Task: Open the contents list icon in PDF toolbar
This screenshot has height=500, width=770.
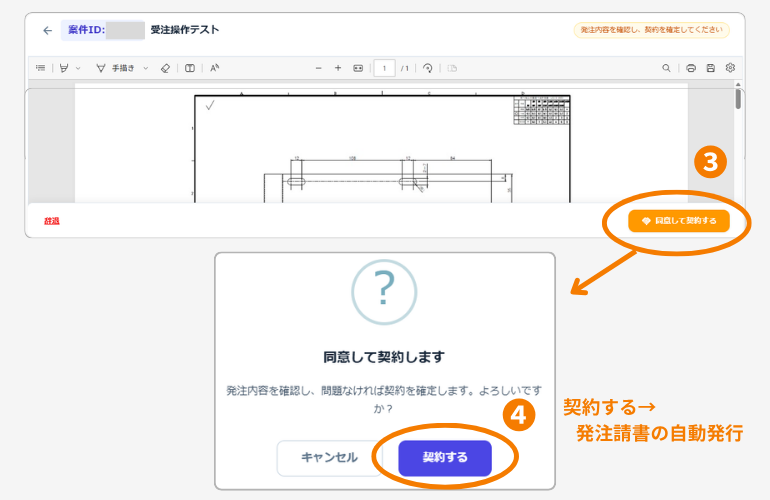Action: [x=41, y=68]
